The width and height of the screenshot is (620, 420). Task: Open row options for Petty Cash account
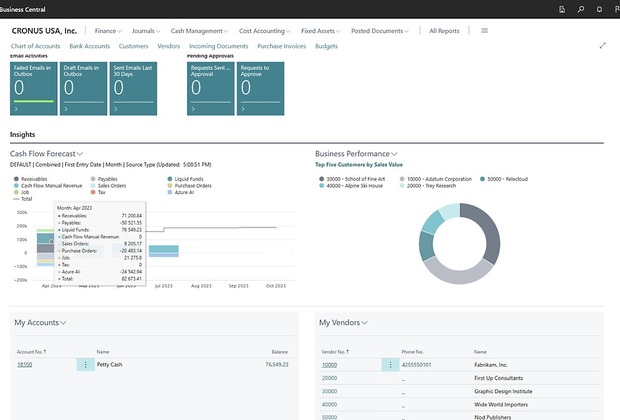pyautogui.click(x=85, y=365)
